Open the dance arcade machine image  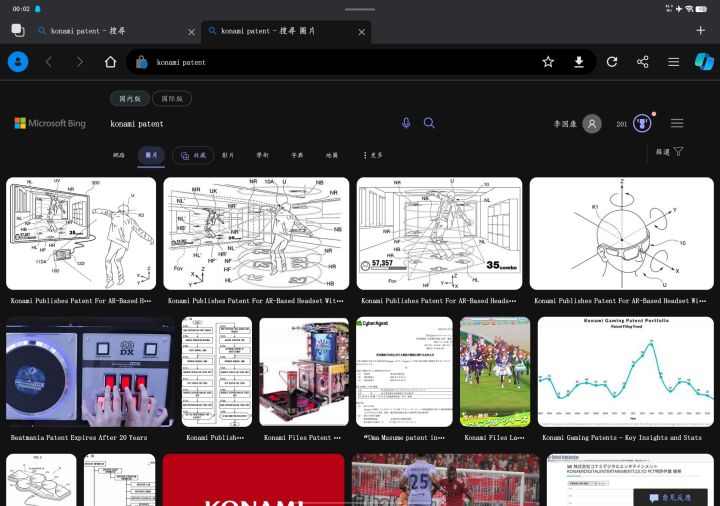(304, 371)
